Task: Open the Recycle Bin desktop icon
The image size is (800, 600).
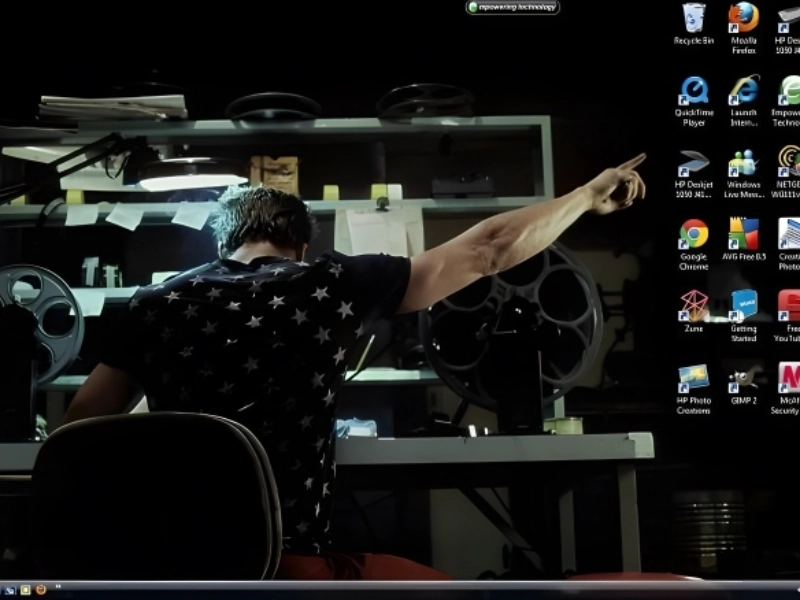Action: point(693,19)
